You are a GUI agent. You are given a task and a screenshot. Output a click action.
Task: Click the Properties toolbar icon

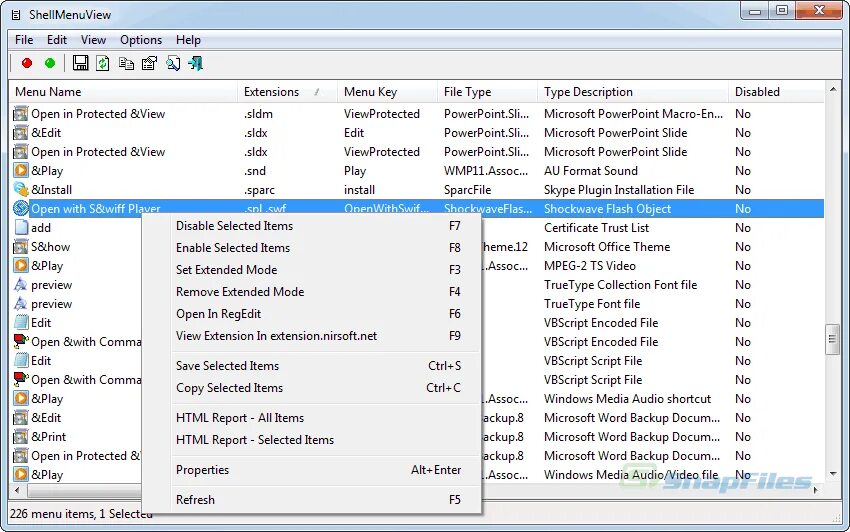click(149, 63)
